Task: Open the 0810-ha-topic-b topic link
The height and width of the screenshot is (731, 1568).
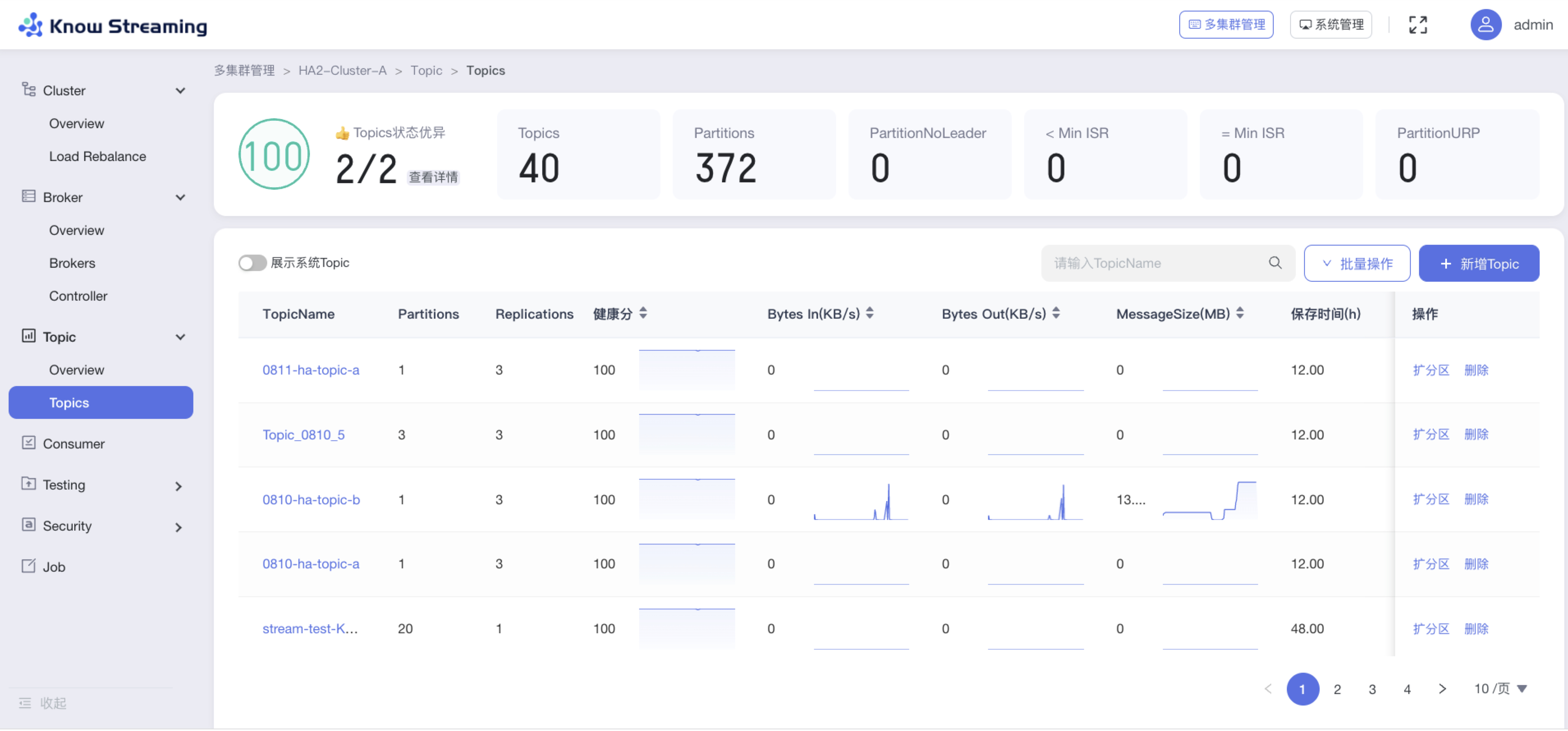Action: click(x=311, y=500)
